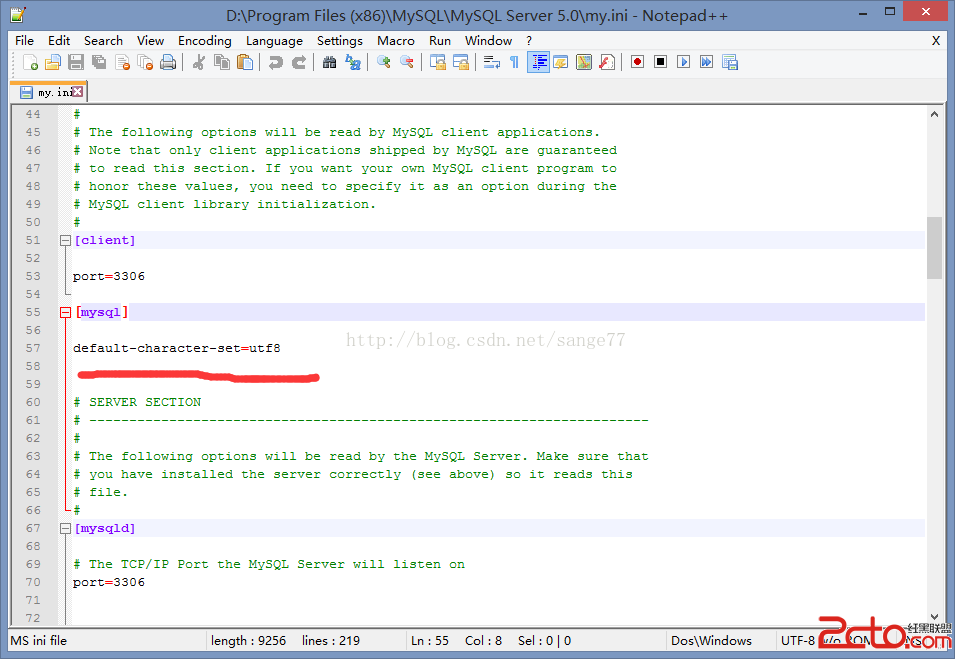Viewport: 955px width, 659px height.
Task: Open the Edit menu
Action: (59, 41)
